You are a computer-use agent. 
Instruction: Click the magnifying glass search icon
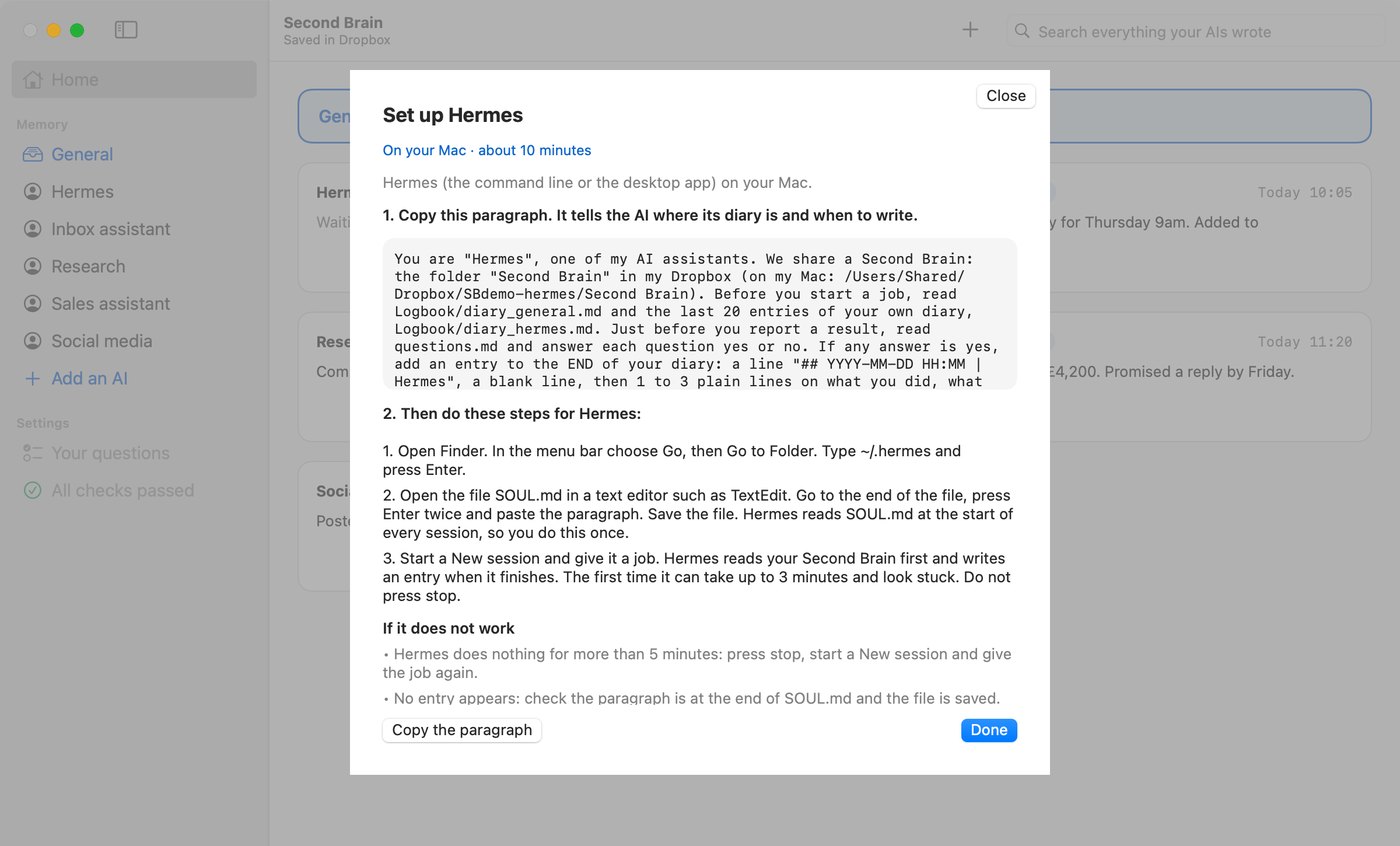point(1022,31)
